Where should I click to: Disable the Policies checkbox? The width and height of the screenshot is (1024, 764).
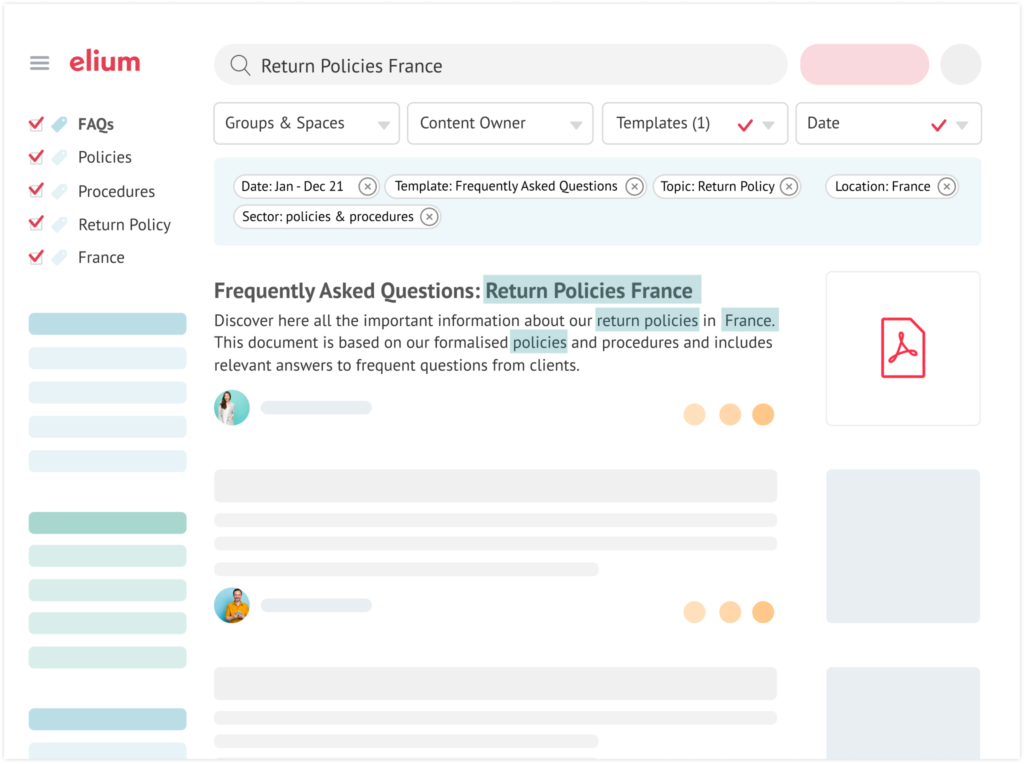point(36,157)
